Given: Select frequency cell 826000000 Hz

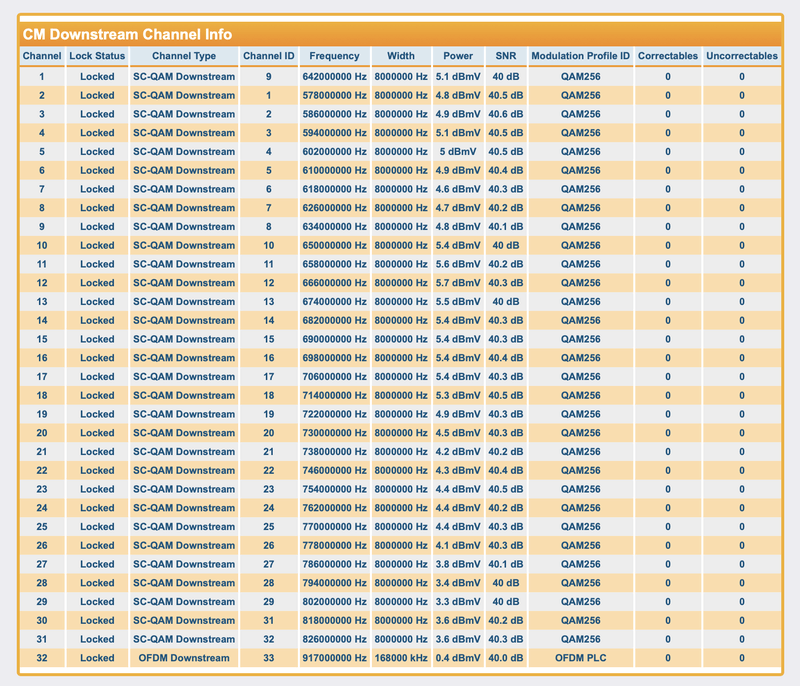Looking at the screenshot, I should [x=334, y=639].
